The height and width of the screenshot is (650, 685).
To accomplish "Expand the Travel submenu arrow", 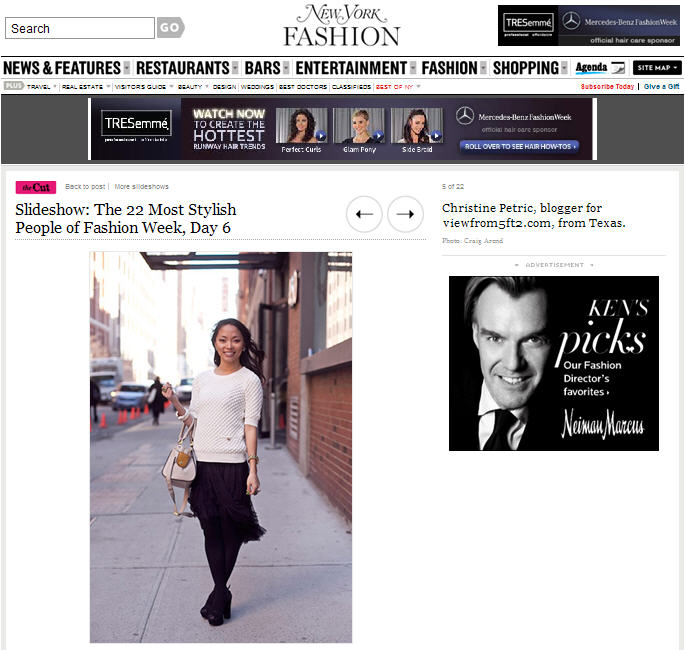I will (55, 86).
